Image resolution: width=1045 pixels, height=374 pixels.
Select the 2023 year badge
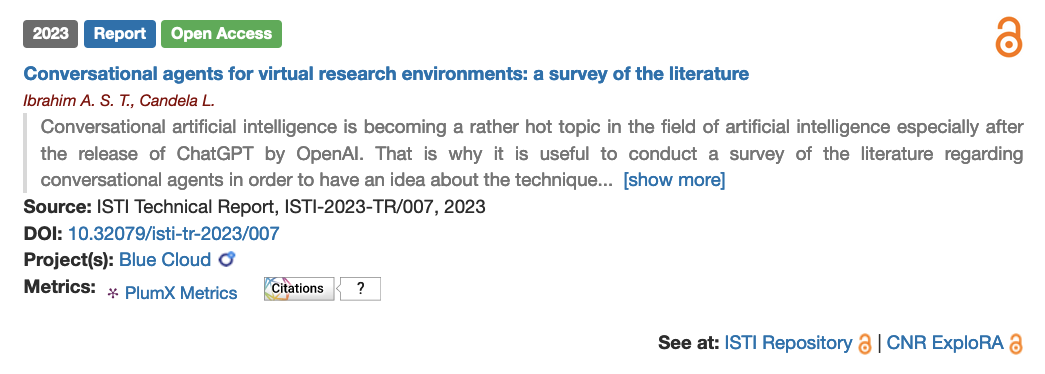51,34
